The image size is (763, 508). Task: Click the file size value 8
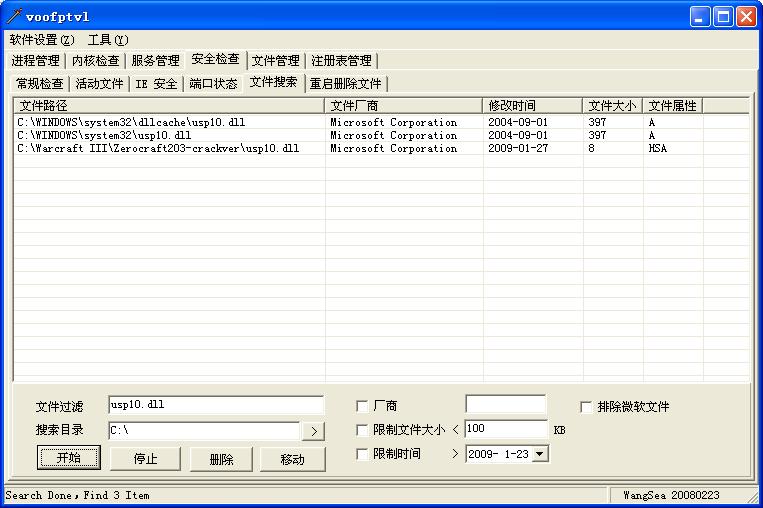pyautogui.click(x=591, y=148)
